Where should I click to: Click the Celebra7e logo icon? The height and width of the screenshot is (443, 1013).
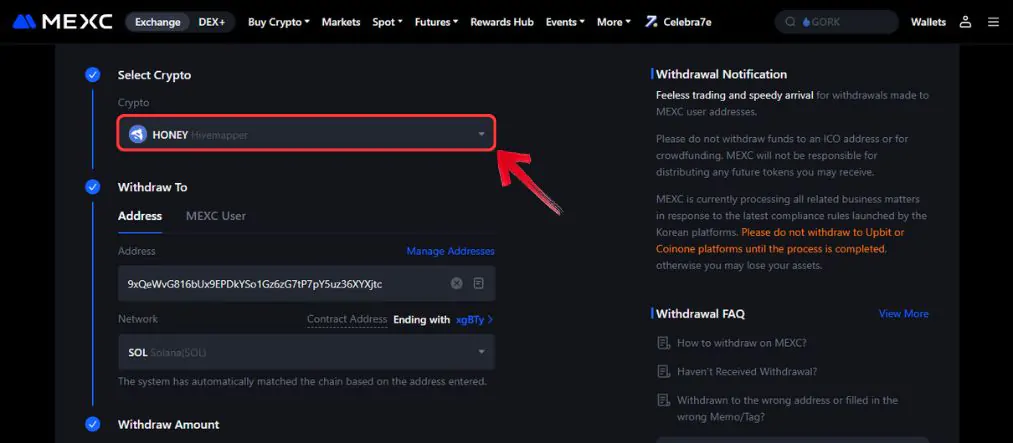coord(651,22)
